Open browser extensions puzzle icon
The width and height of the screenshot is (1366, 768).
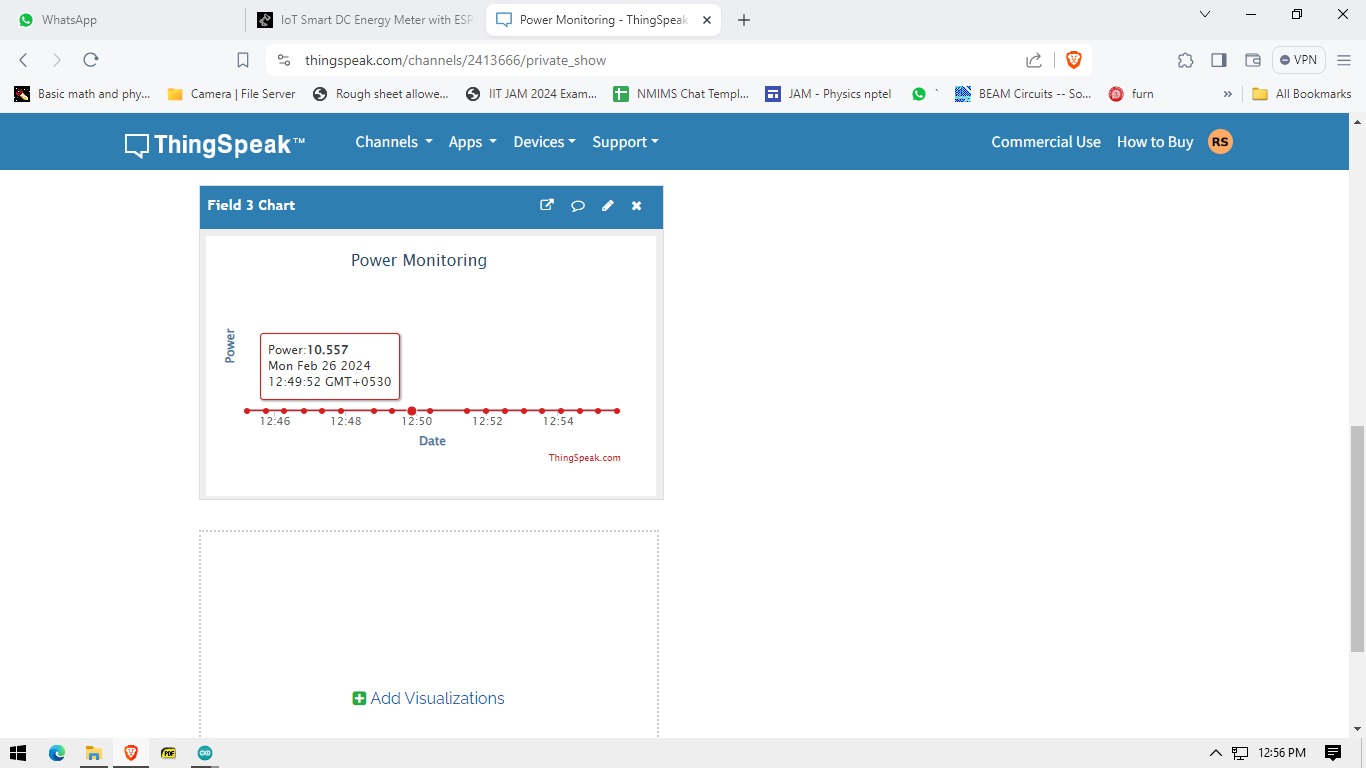click(x=1185, y=60)
